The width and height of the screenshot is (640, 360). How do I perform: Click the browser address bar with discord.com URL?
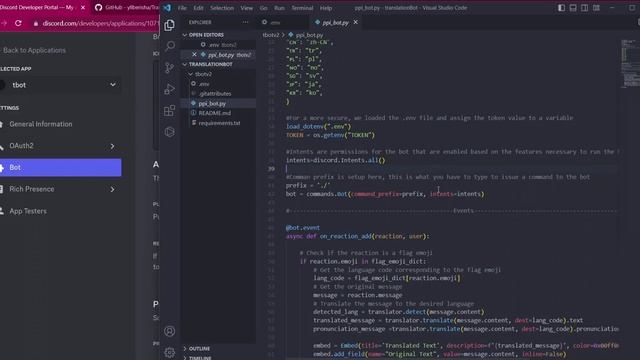point(96,24)
